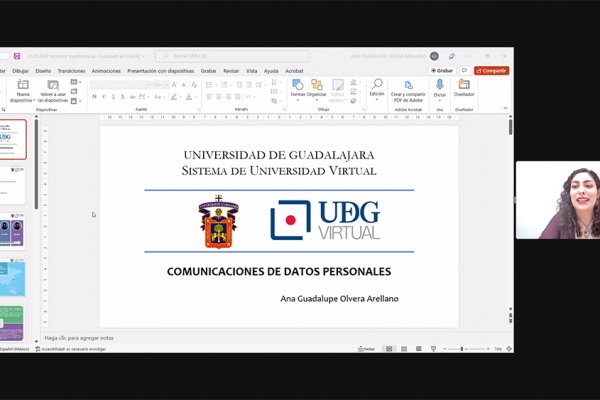The width and height of the screenshot is (600, 400).
Task: Click the pen icon in title bar
Action: (452, 56)
